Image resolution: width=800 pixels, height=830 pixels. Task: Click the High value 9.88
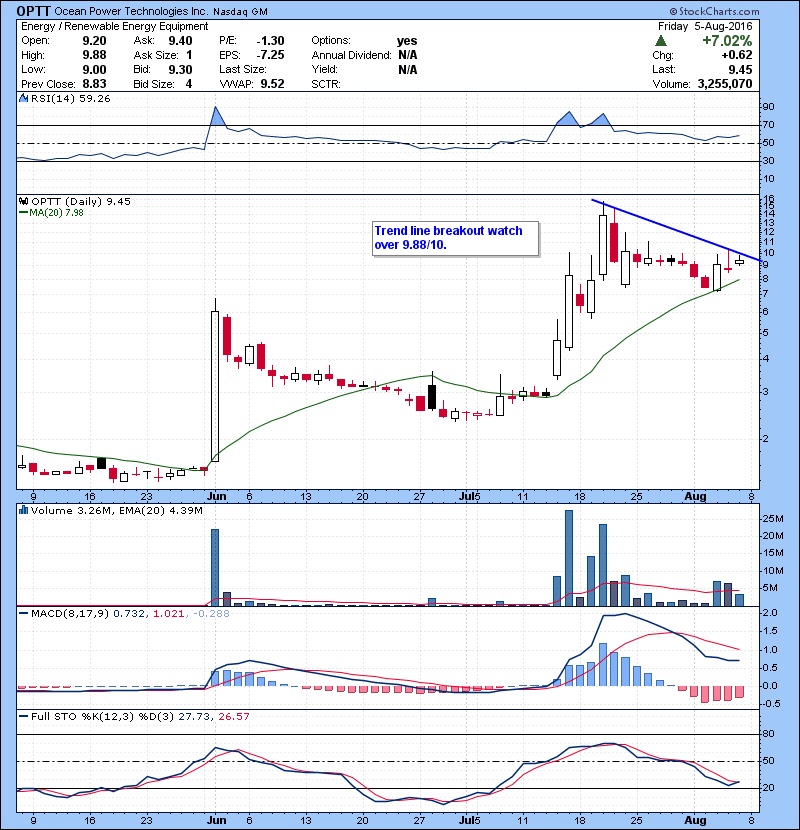tap(94, 55)
